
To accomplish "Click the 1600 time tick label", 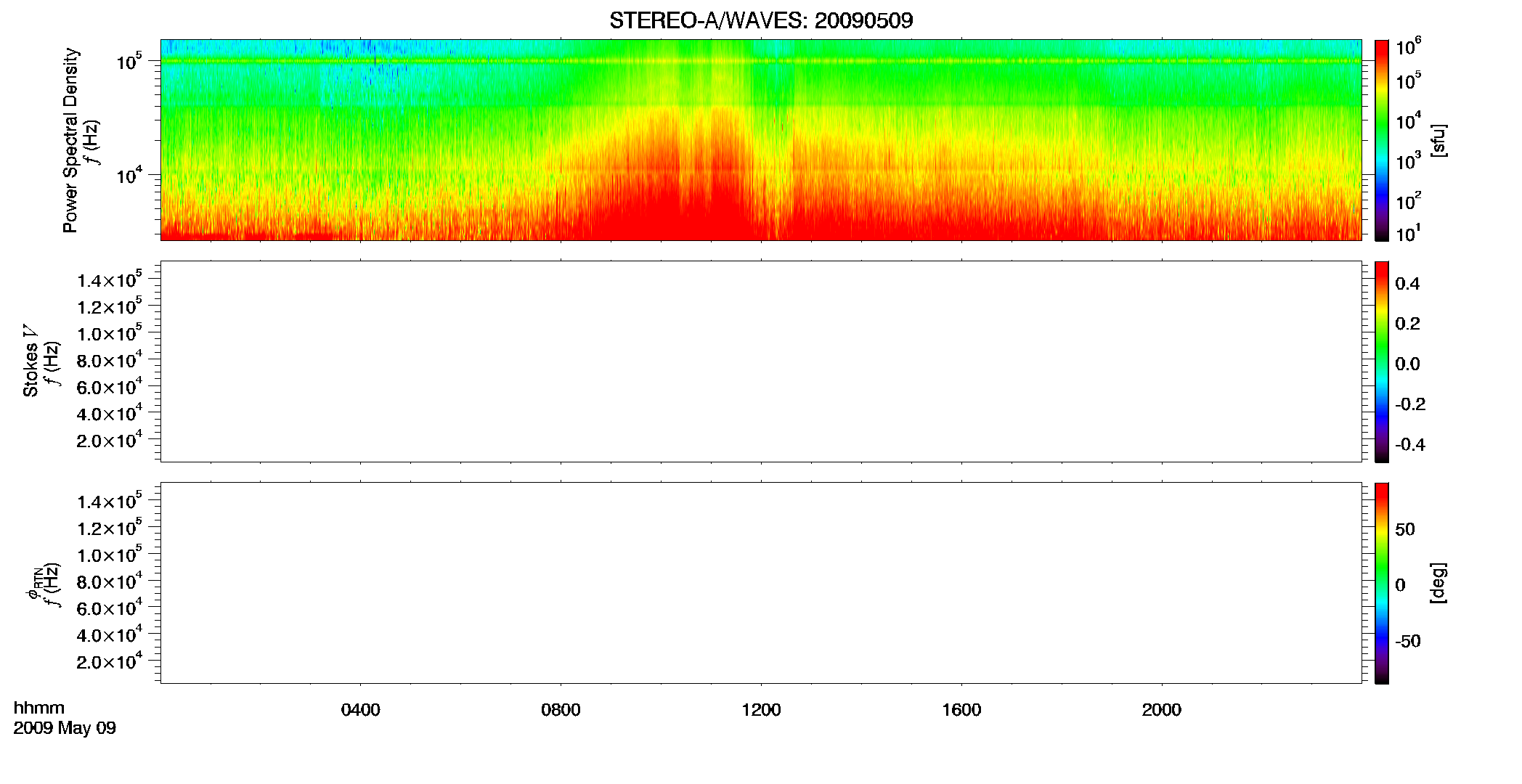I will pos(961,710).
